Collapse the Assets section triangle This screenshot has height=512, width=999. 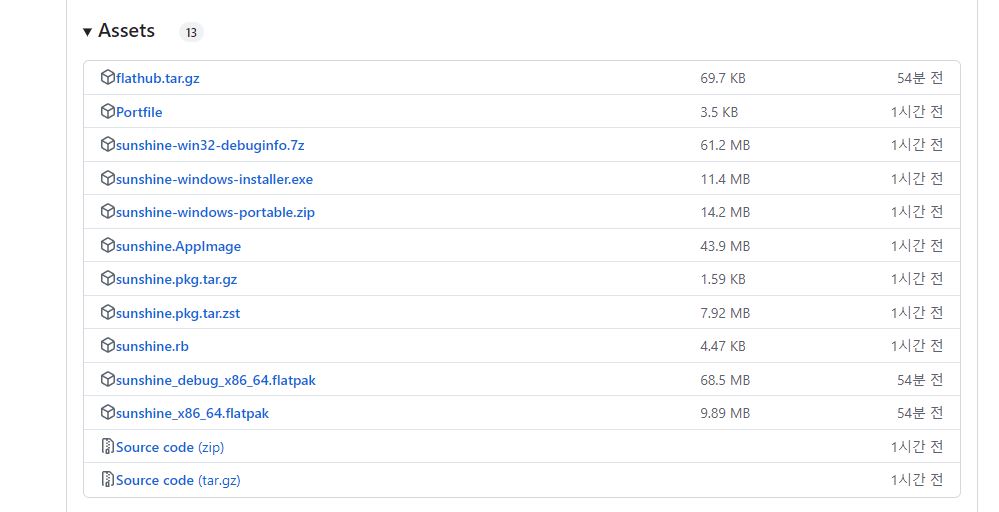tap(88, 32)
